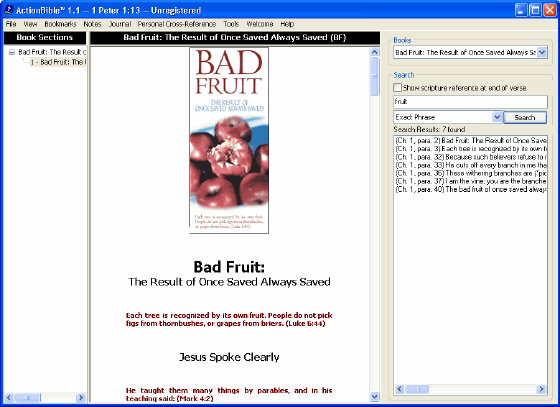The width and height of the screenshot is (560, 407).
Task: Click search results scroll-left arrow
Action: [x=400, y=389]
